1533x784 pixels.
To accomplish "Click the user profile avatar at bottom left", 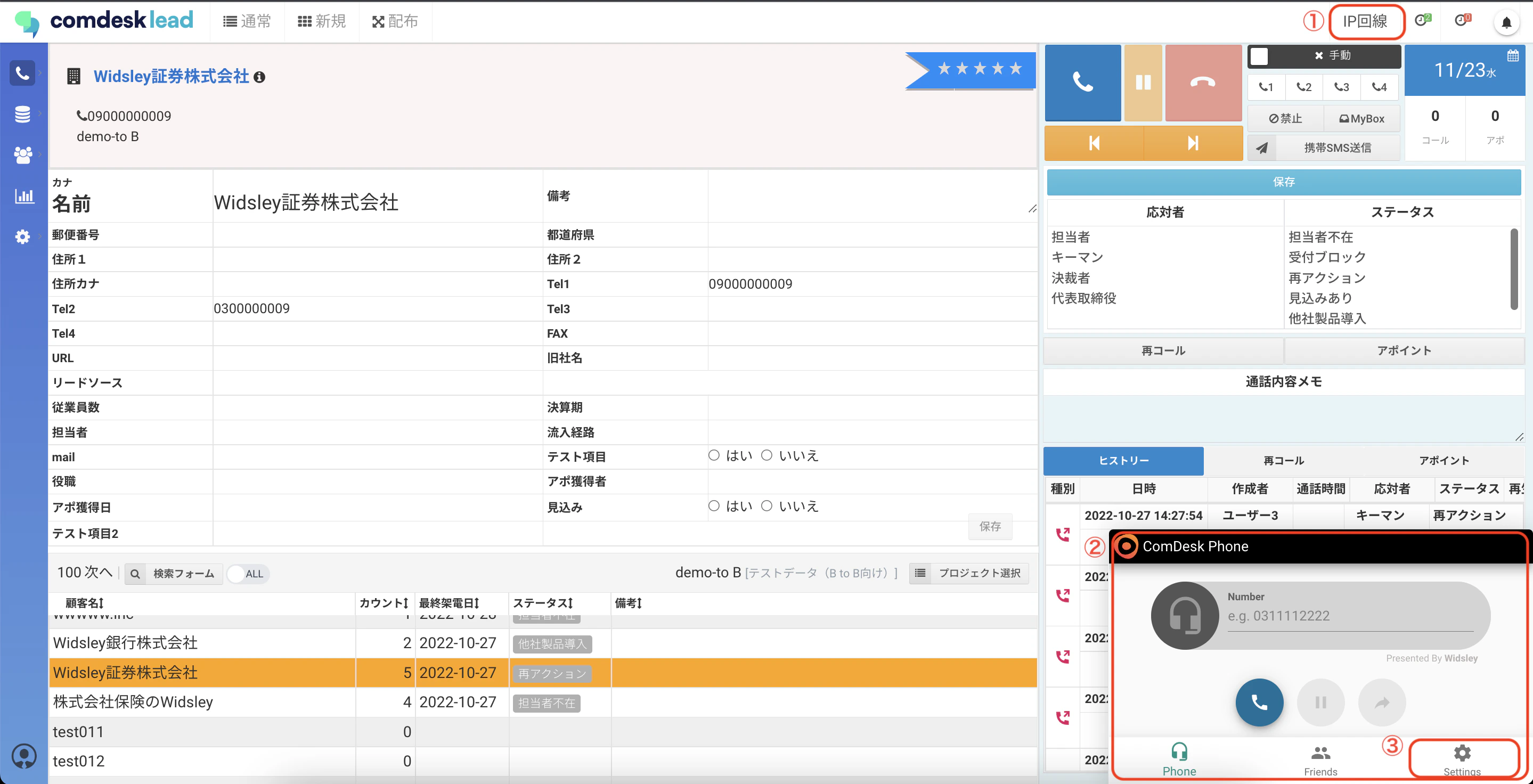I will pos(24,756).
